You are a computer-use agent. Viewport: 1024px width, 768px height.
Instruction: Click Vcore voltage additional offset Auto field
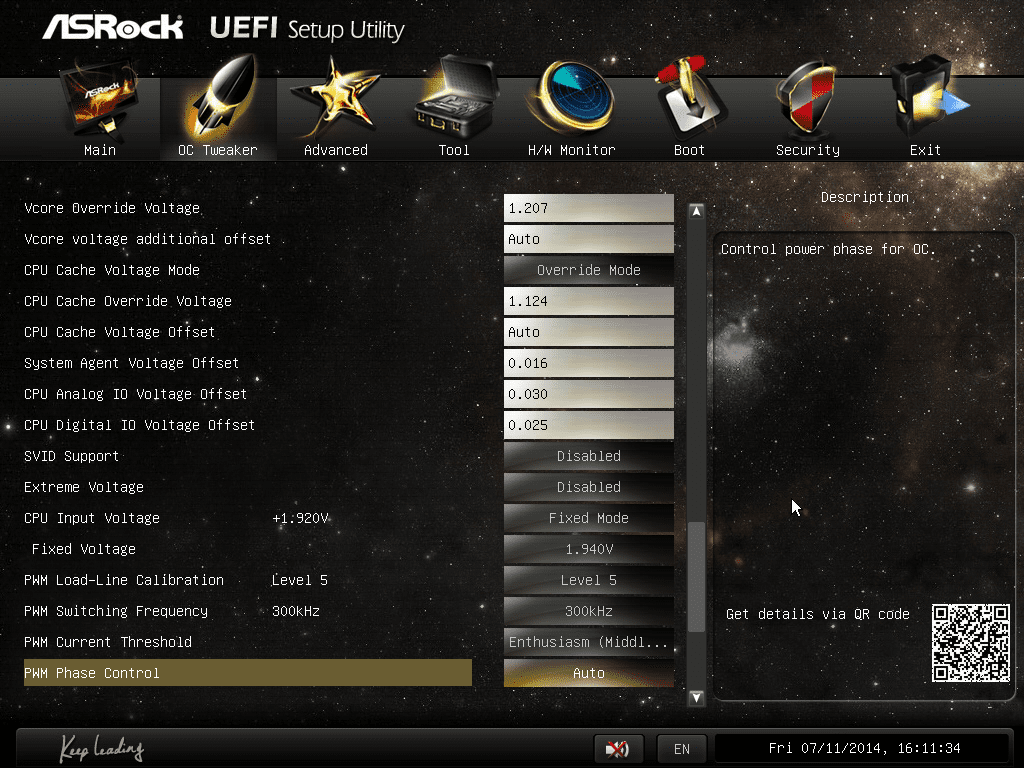click(x=588, y=239)
